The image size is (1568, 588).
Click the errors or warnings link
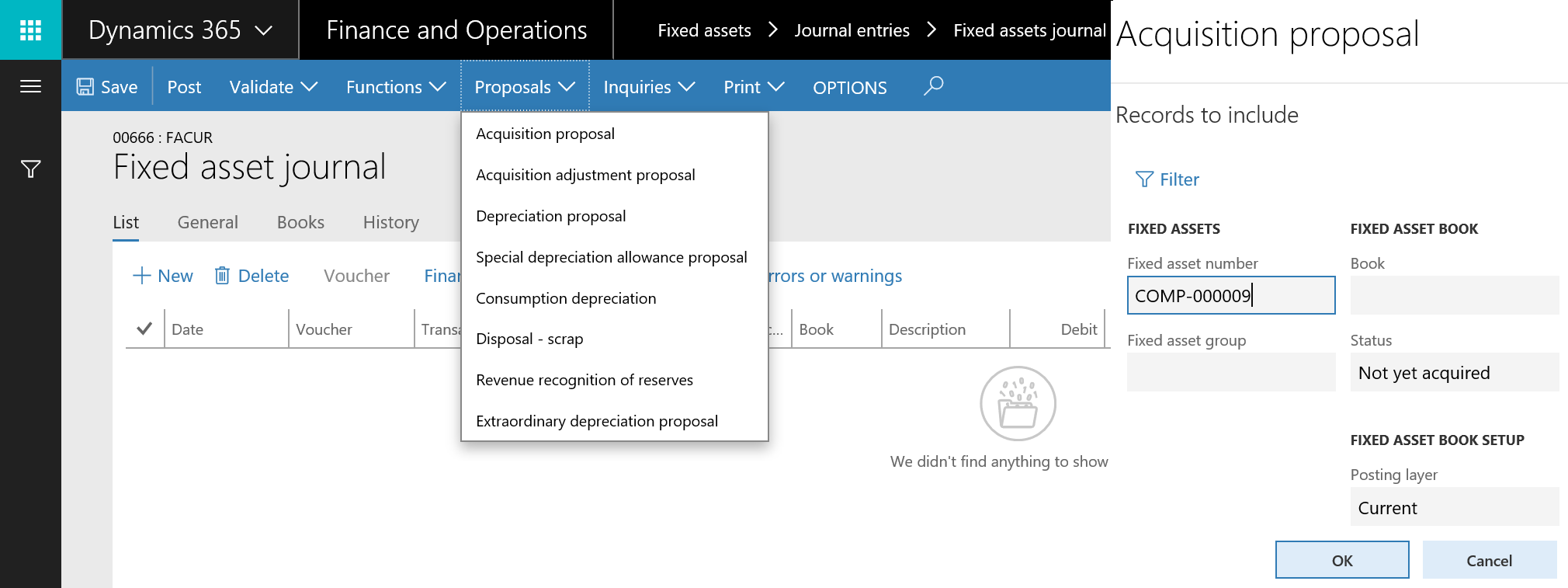pos(835,276)
